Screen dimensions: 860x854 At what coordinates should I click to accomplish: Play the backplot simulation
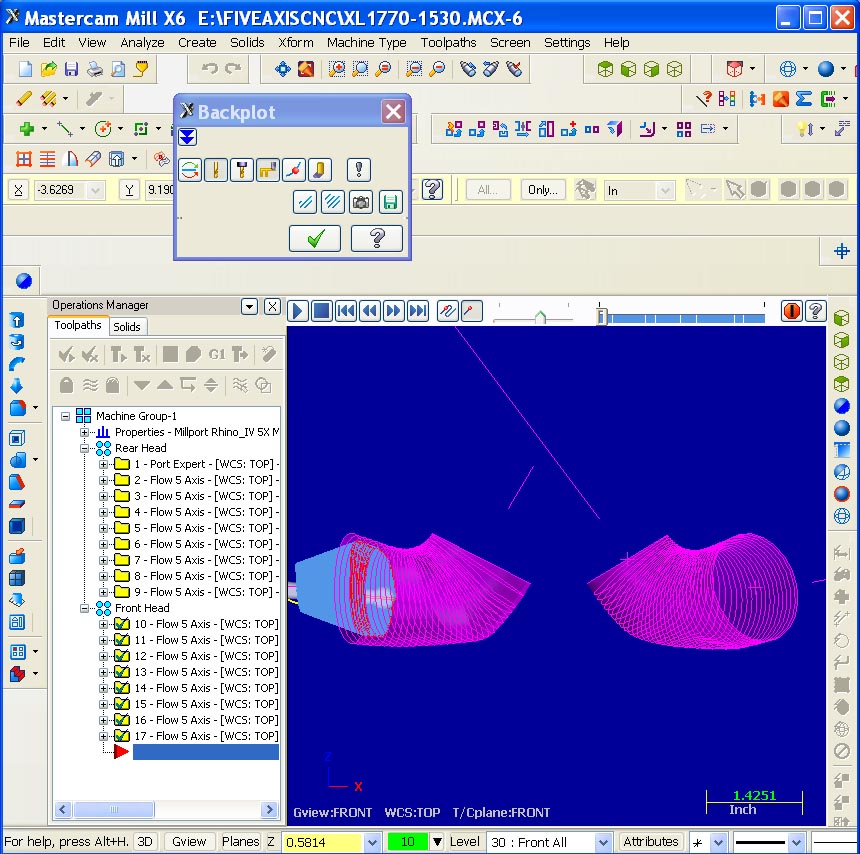(298, 312)
